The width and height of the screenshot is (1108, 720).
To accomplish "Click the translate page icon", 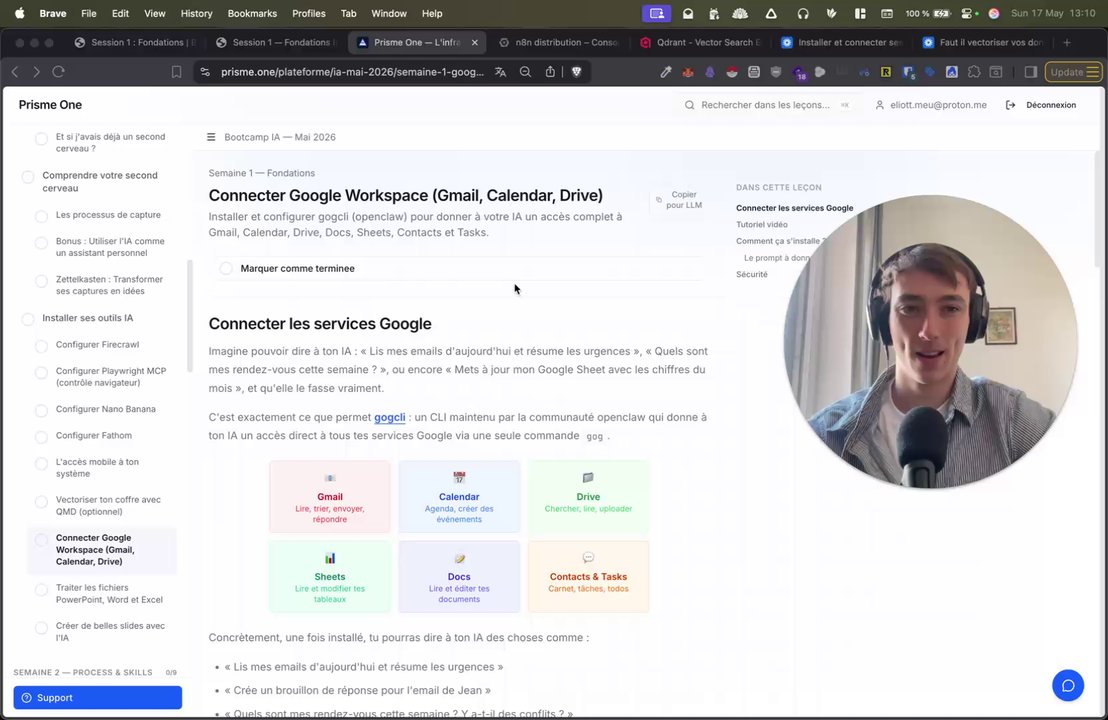I will coord(500,72).
